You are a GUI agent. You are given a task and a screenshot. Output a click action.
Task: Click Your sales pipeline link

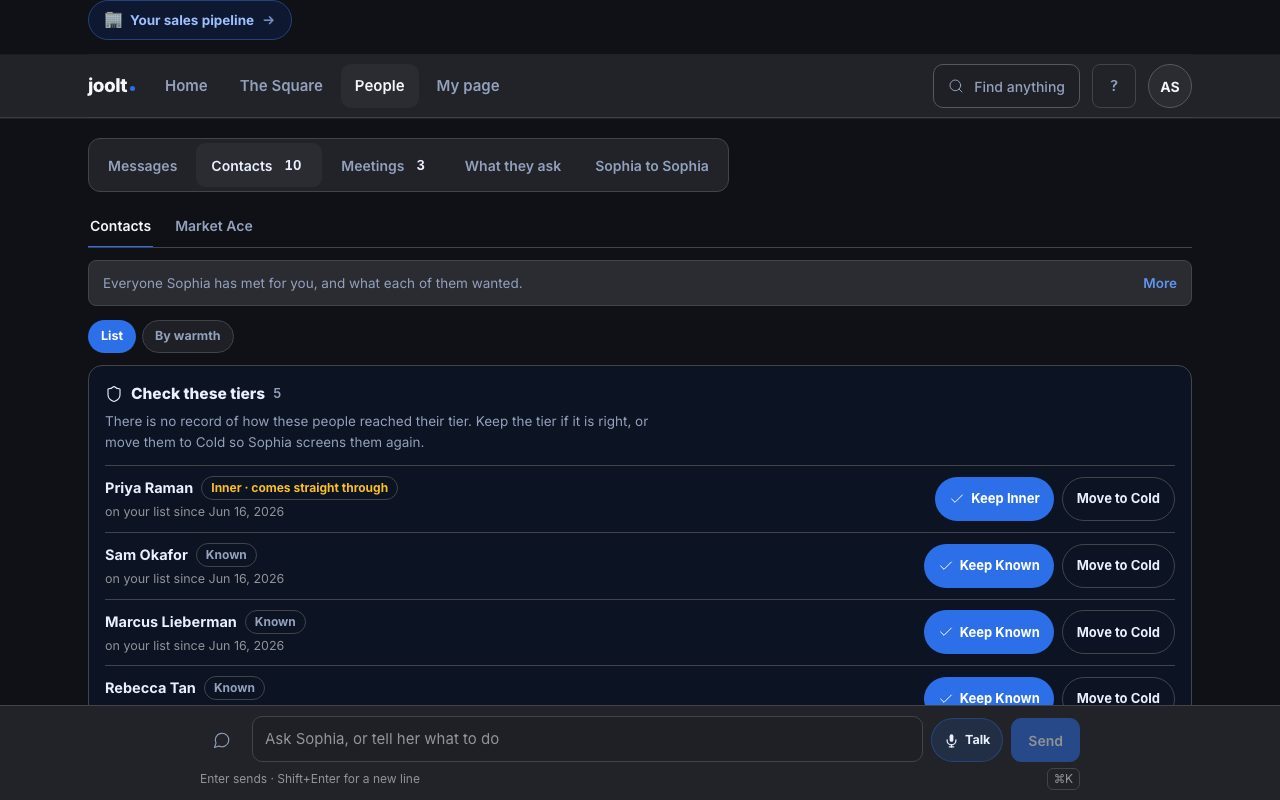tap(190, 20)
